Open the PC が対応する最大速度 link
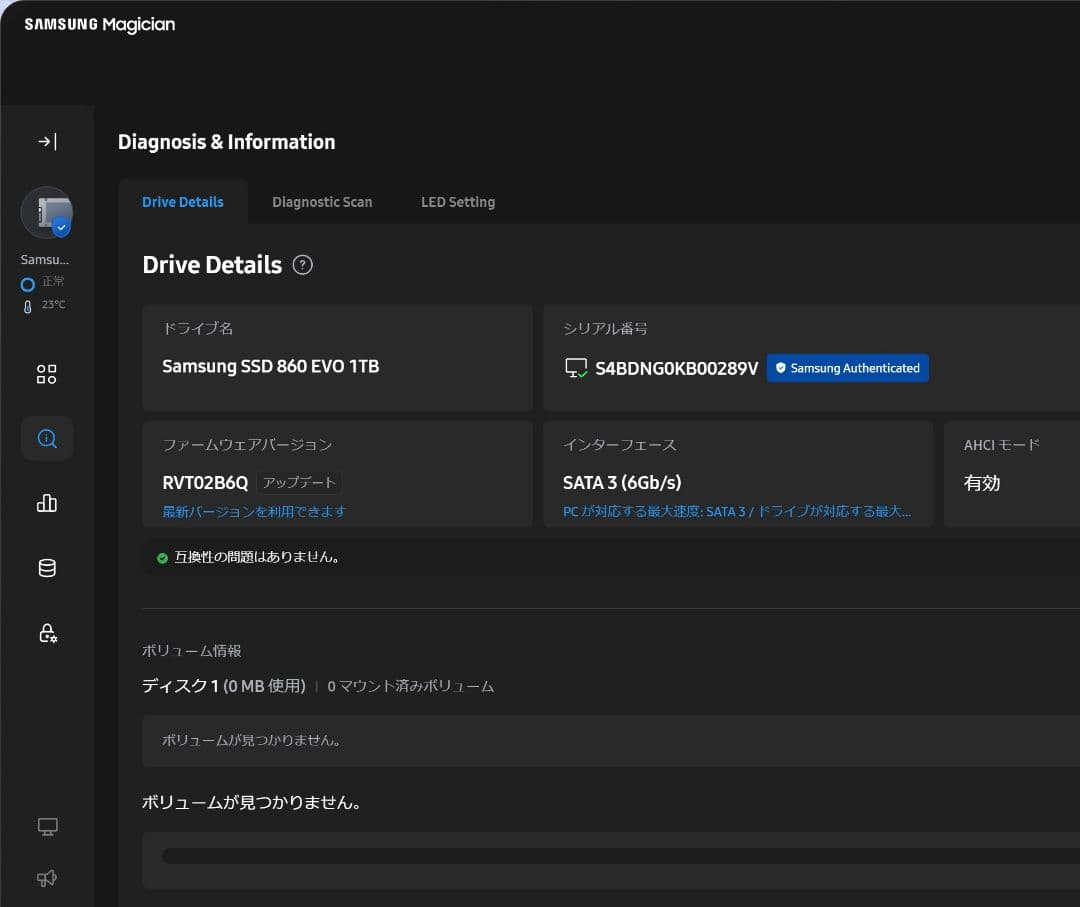Image resolution: width=1080 pixels, height=907 pixels. coord(737,511)
